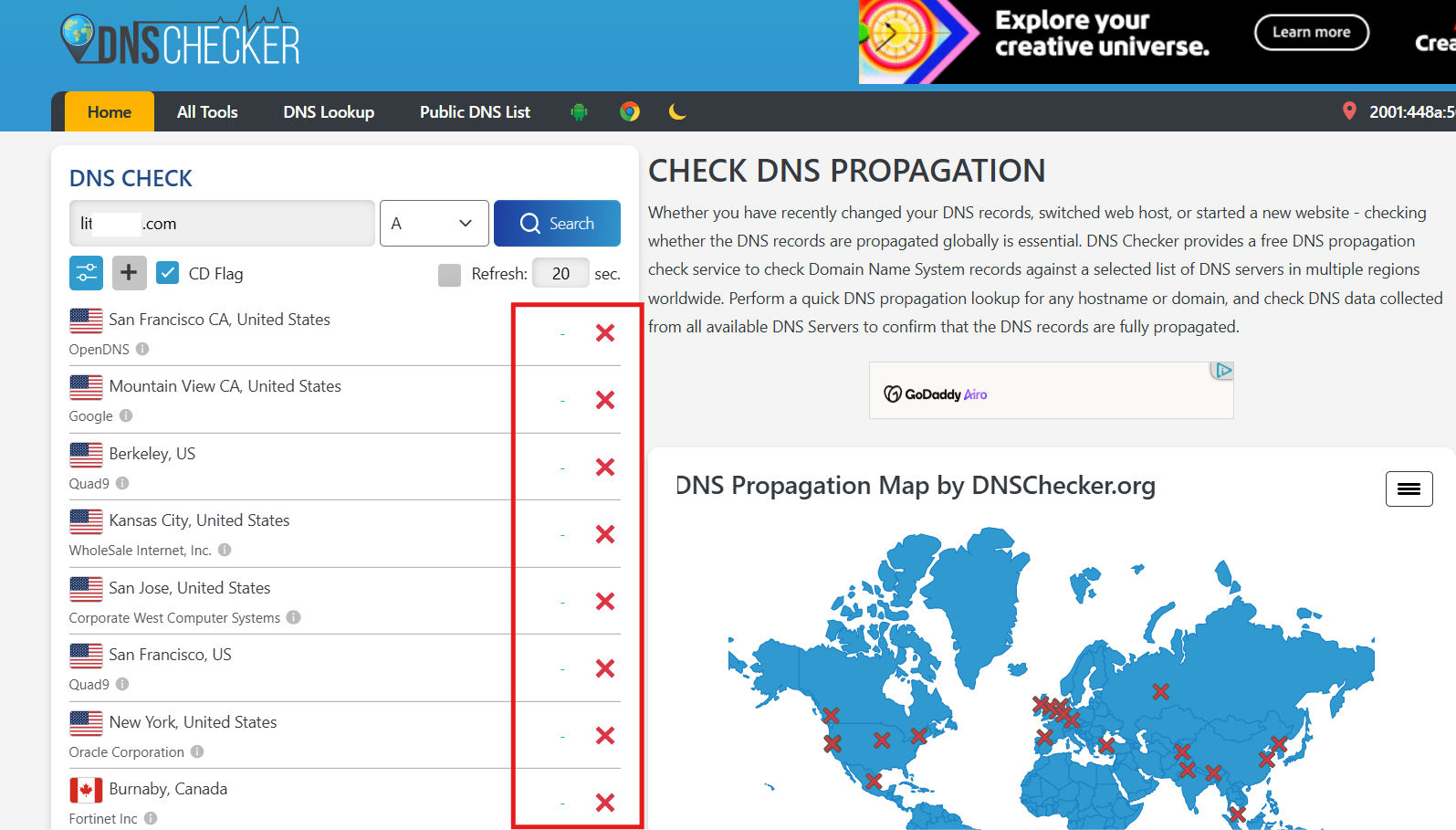Viewport: 1456px width, 830px height.
Task: Show info for WholeSale Internet, Inc.
Action: point(225,550)
